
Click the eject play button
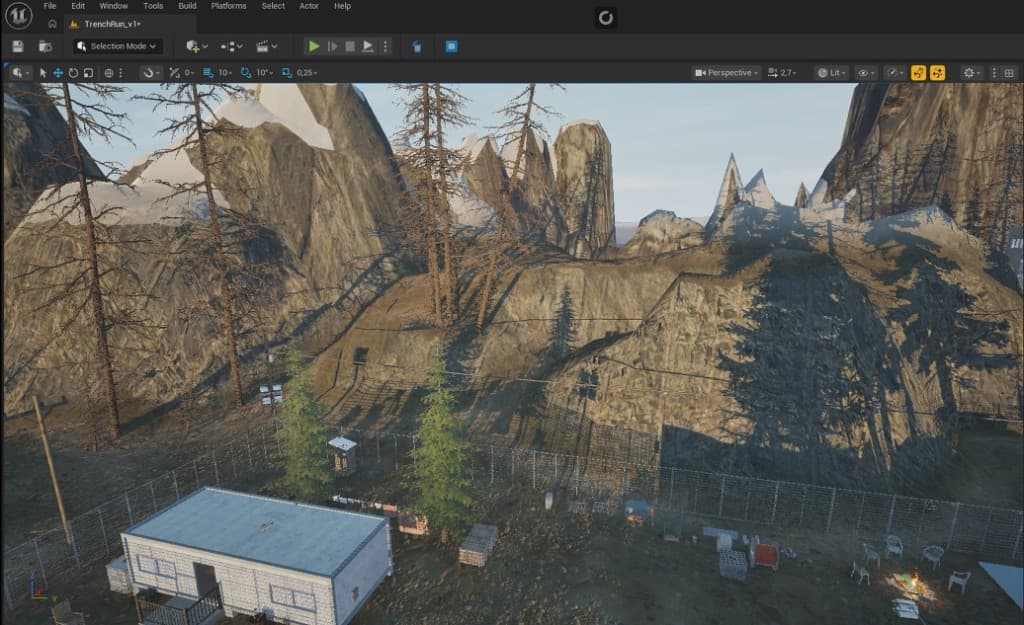coord(368,46)
